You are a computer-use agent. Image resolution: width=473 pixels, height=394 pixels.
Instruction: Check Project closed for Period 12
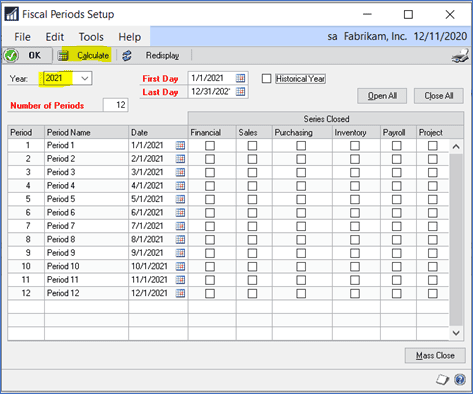(x=433, y=293)
